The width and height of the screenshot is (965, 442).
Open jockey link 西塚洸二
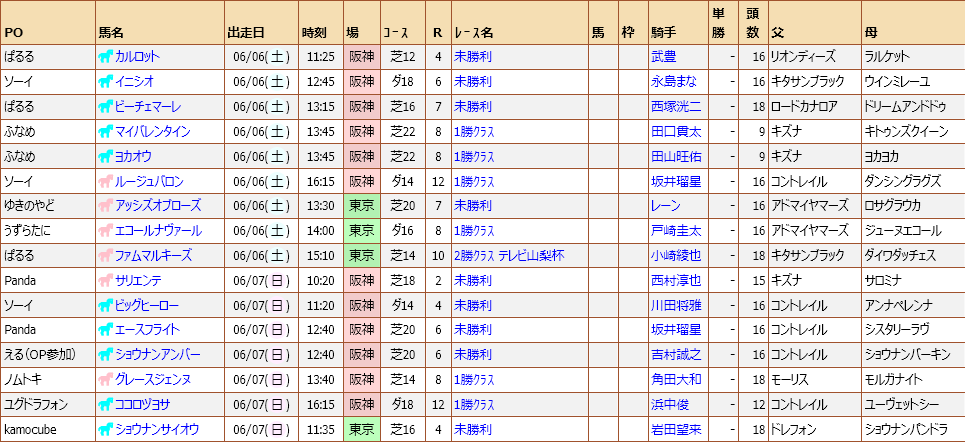676,107
